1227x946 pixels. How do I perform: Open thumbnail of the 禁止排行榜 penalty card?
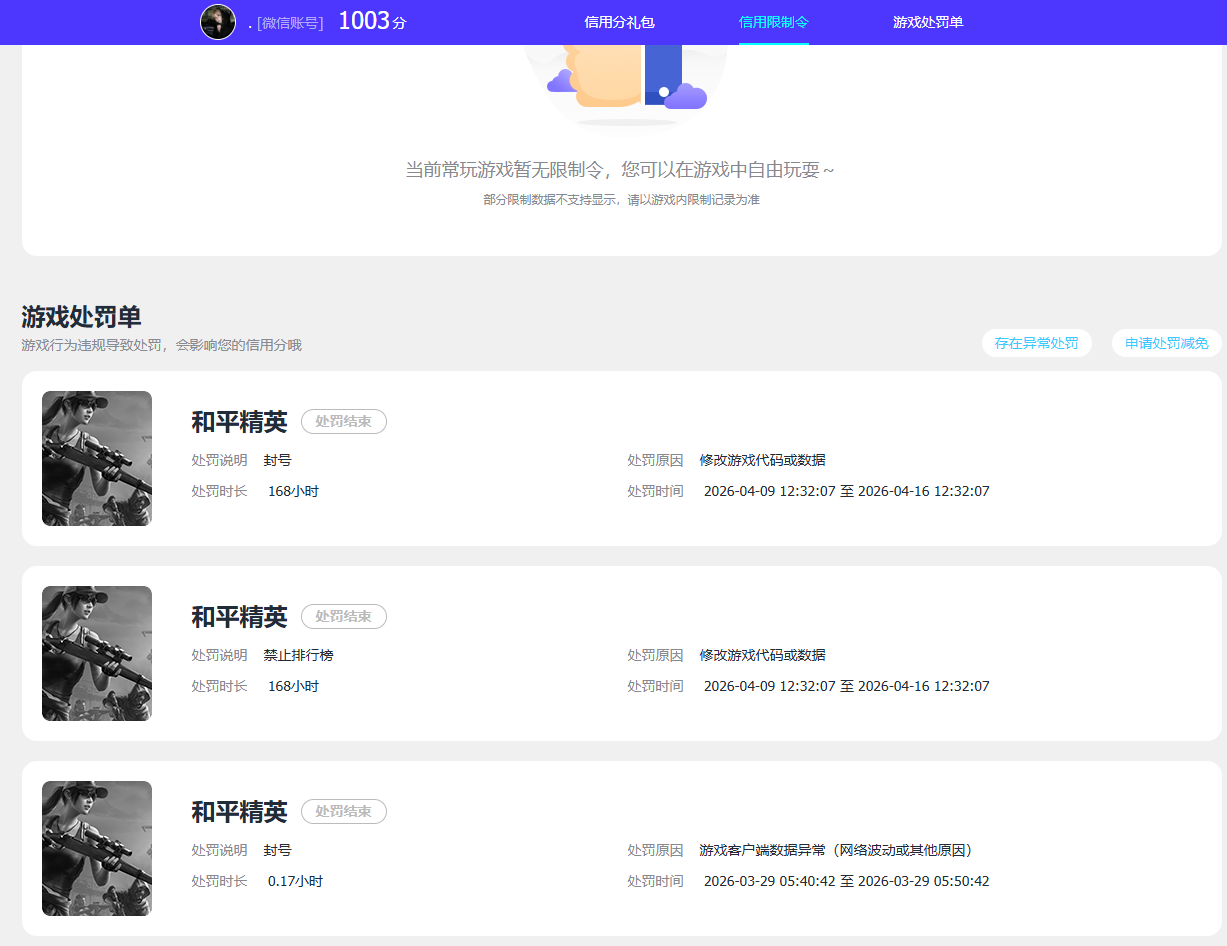click(97, 653)
